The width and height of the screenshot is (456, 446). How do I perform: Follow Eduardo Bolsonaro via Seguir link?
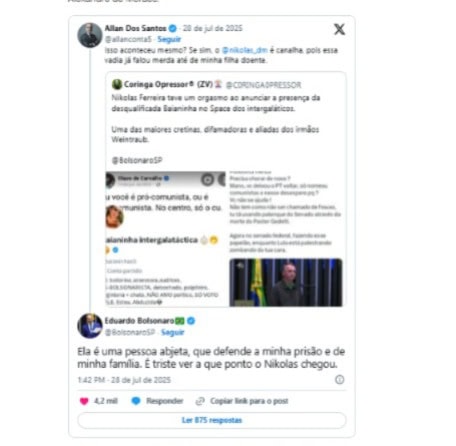point(173,332)
